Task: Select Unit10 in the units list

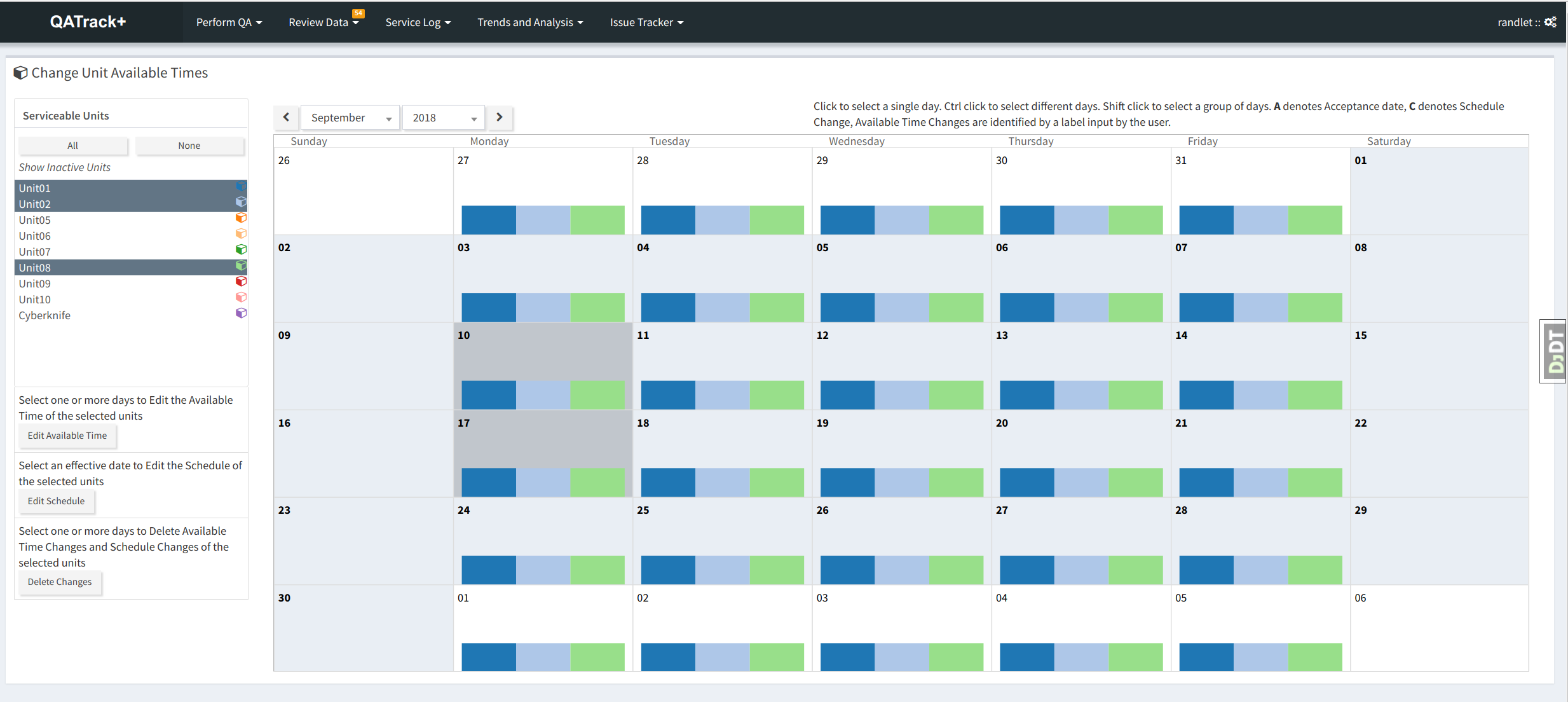Action: point(131,299)
